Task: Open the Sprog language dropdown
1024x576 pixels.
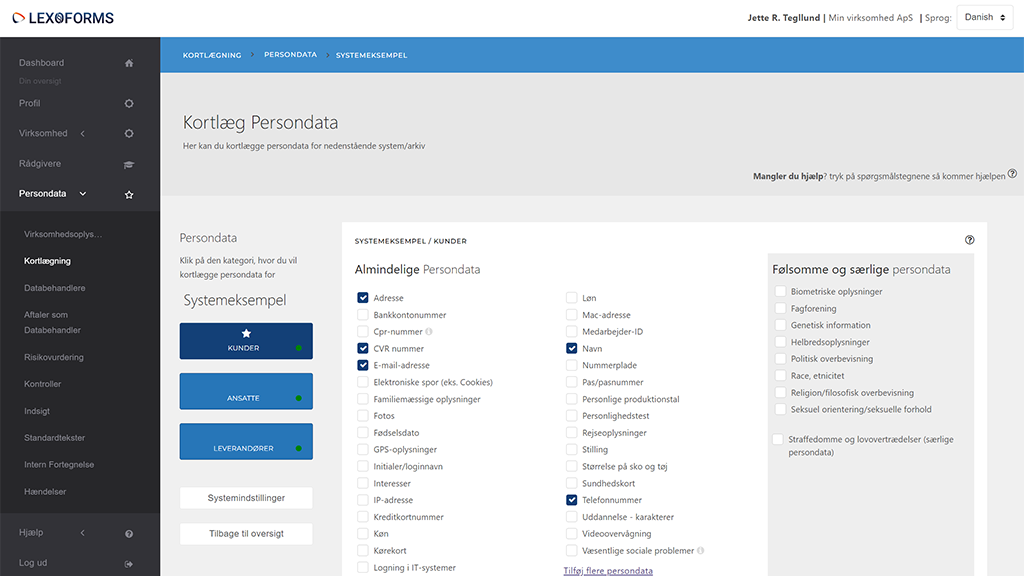Action: [x=983, y=16]
